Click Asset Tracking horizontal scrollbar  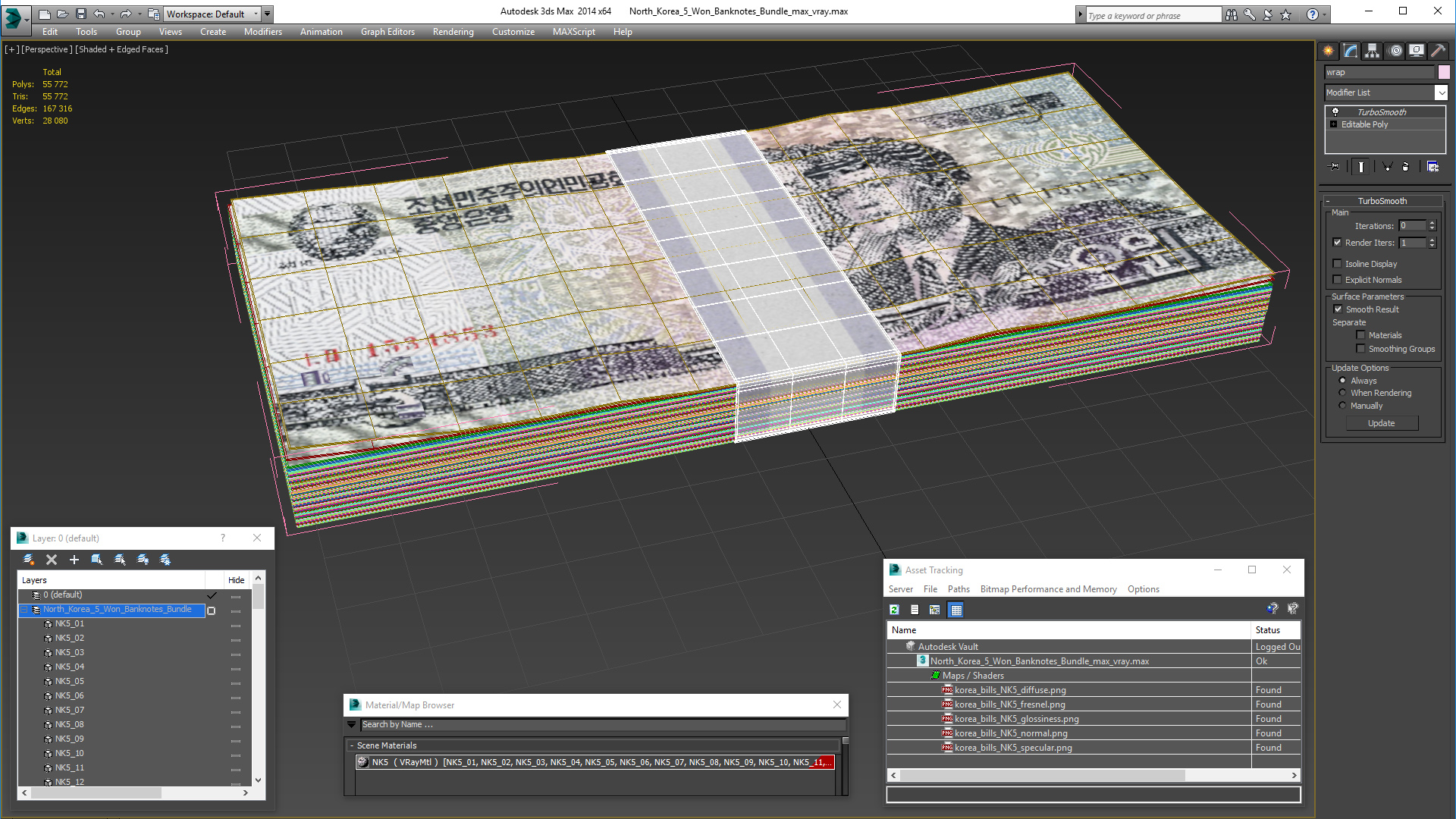tap(1094, 775)
